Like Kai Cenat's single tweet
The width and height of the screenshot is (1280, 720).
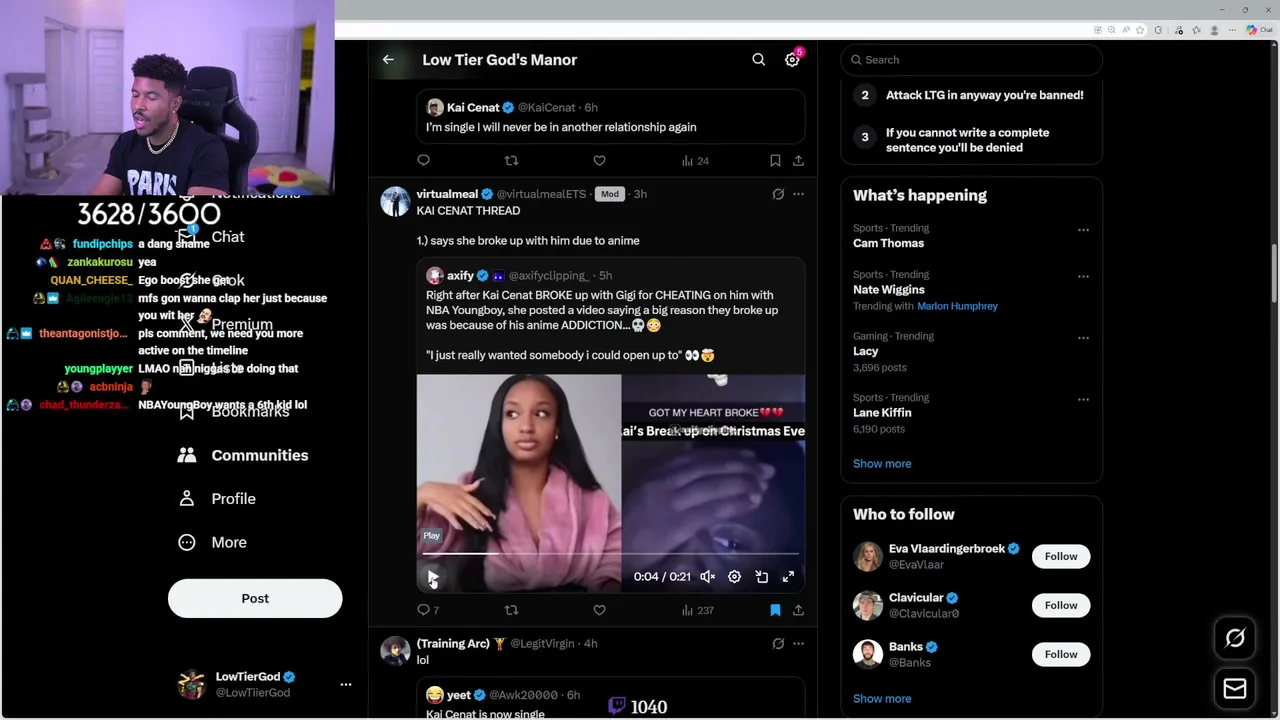click(599, 160)
